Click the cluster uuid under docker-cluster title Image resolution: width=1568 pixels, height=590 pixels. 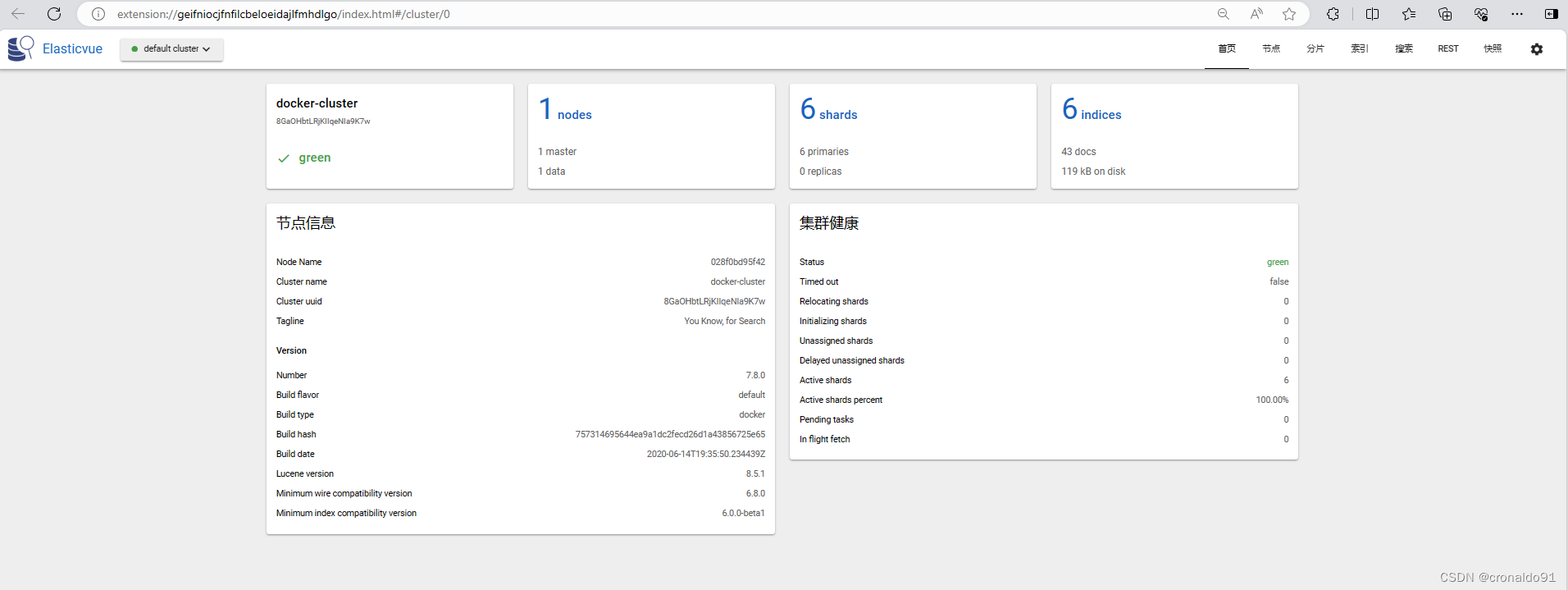point(323,121)
